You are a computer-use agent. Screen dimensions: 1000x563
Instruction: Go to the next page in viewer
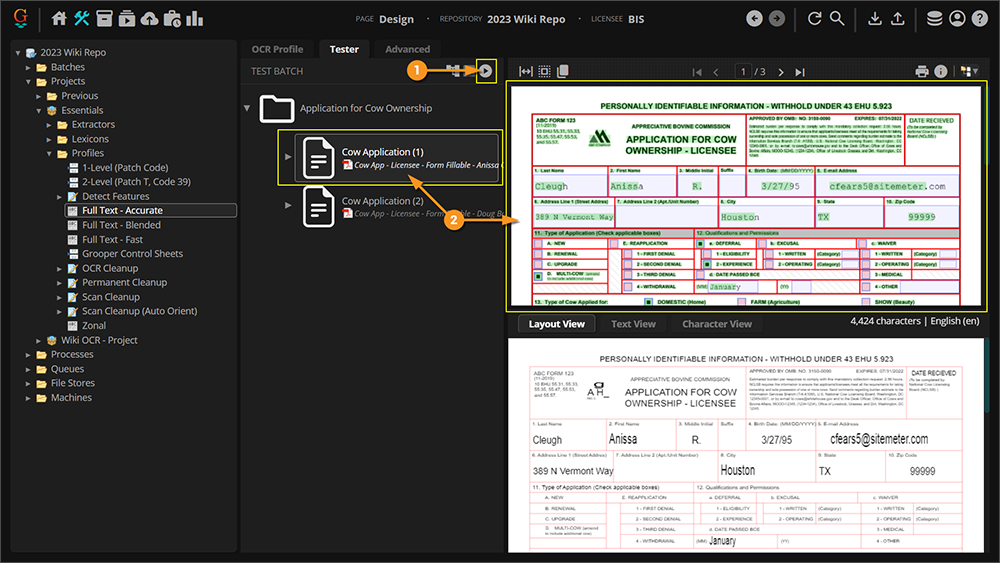(x=780, y=72)
